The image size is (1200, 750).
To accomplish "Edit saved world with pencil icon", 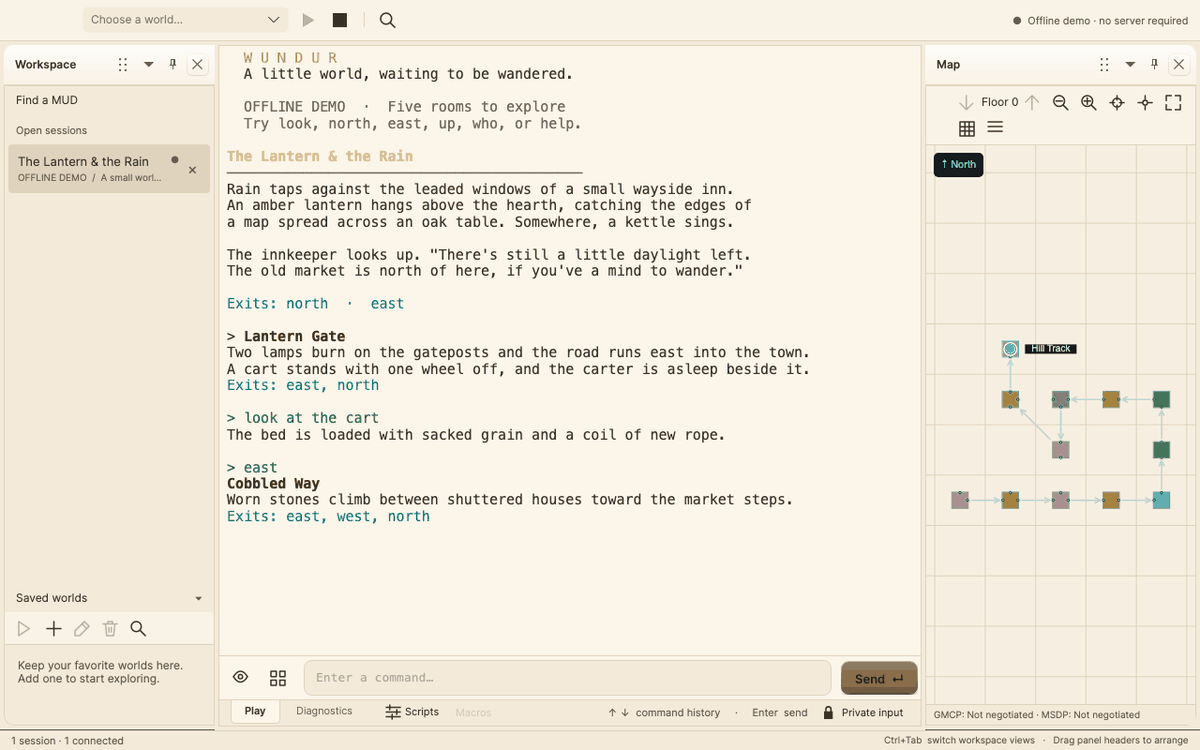I will [x=82, y=629].
